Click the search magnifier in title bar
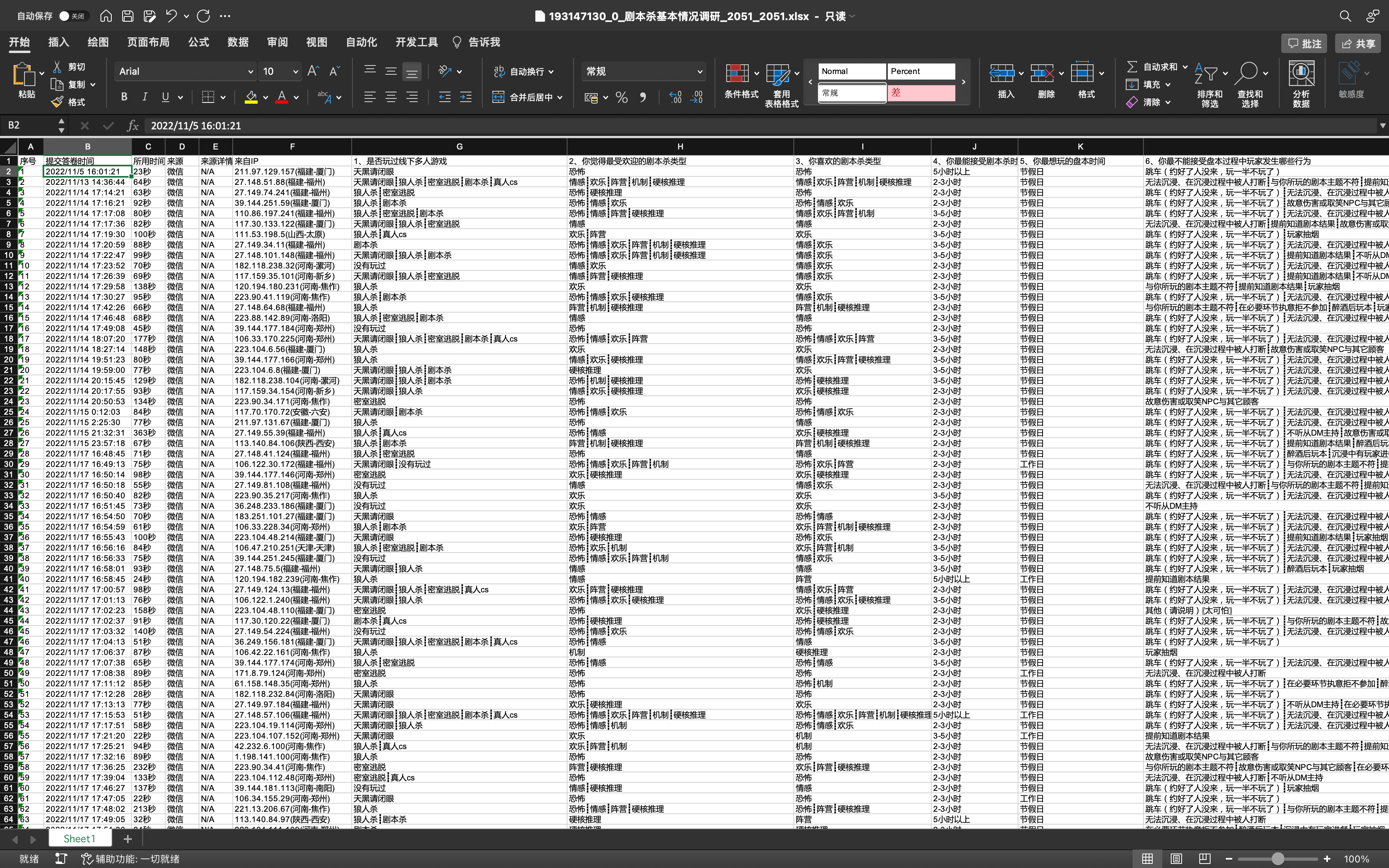 [1345, 16]
